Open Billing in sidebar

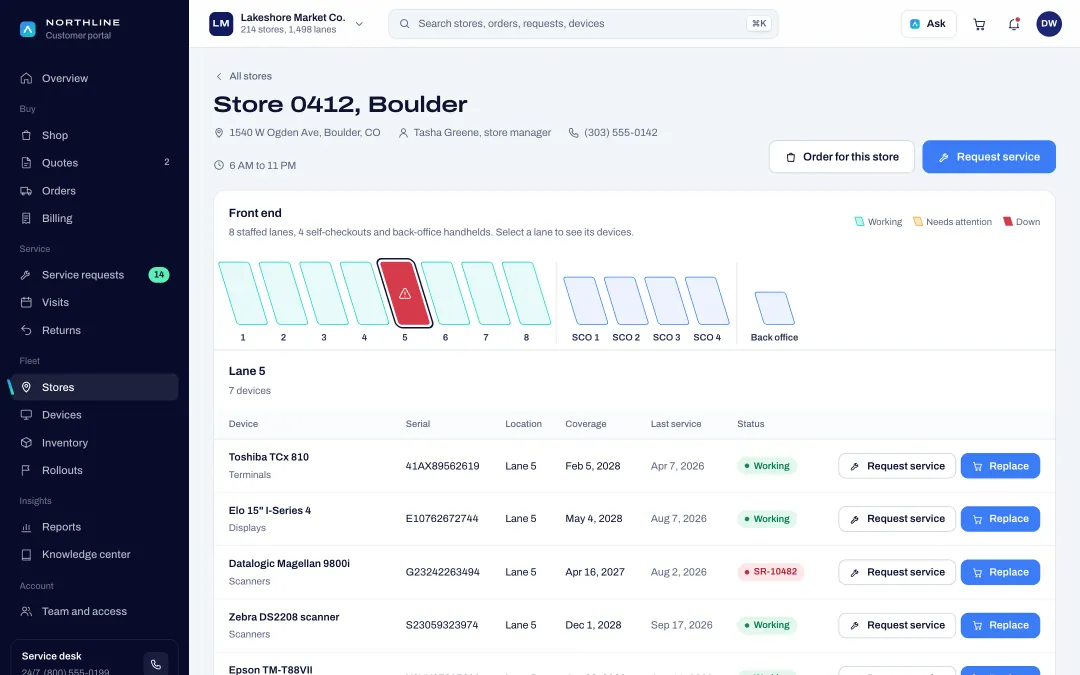[94, 218]
